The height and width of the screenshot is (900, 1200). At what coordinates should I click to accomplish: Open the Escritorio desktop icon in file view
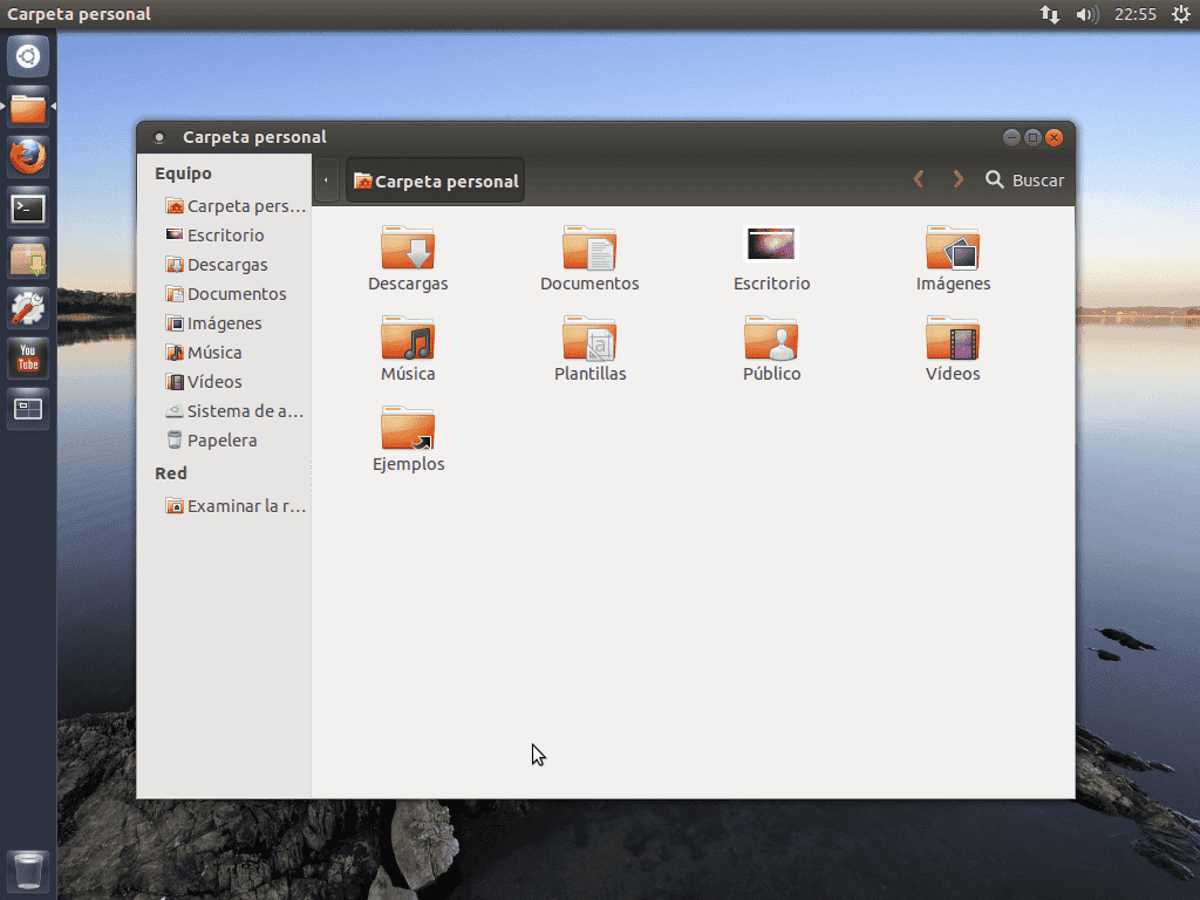[771, 246]
